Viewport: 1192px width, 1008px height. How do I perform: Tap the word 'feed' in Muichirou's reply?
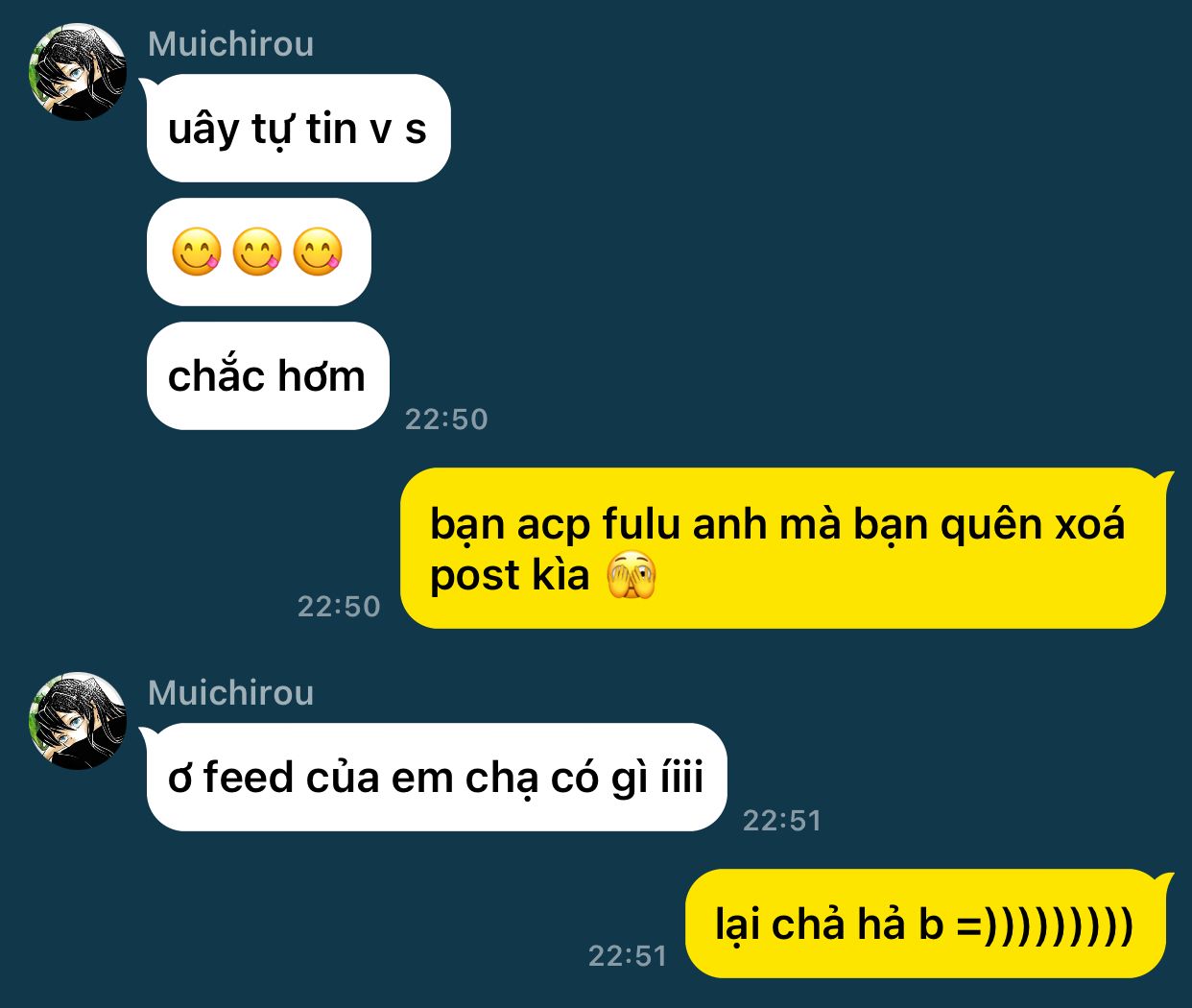(x=249, y=777)
